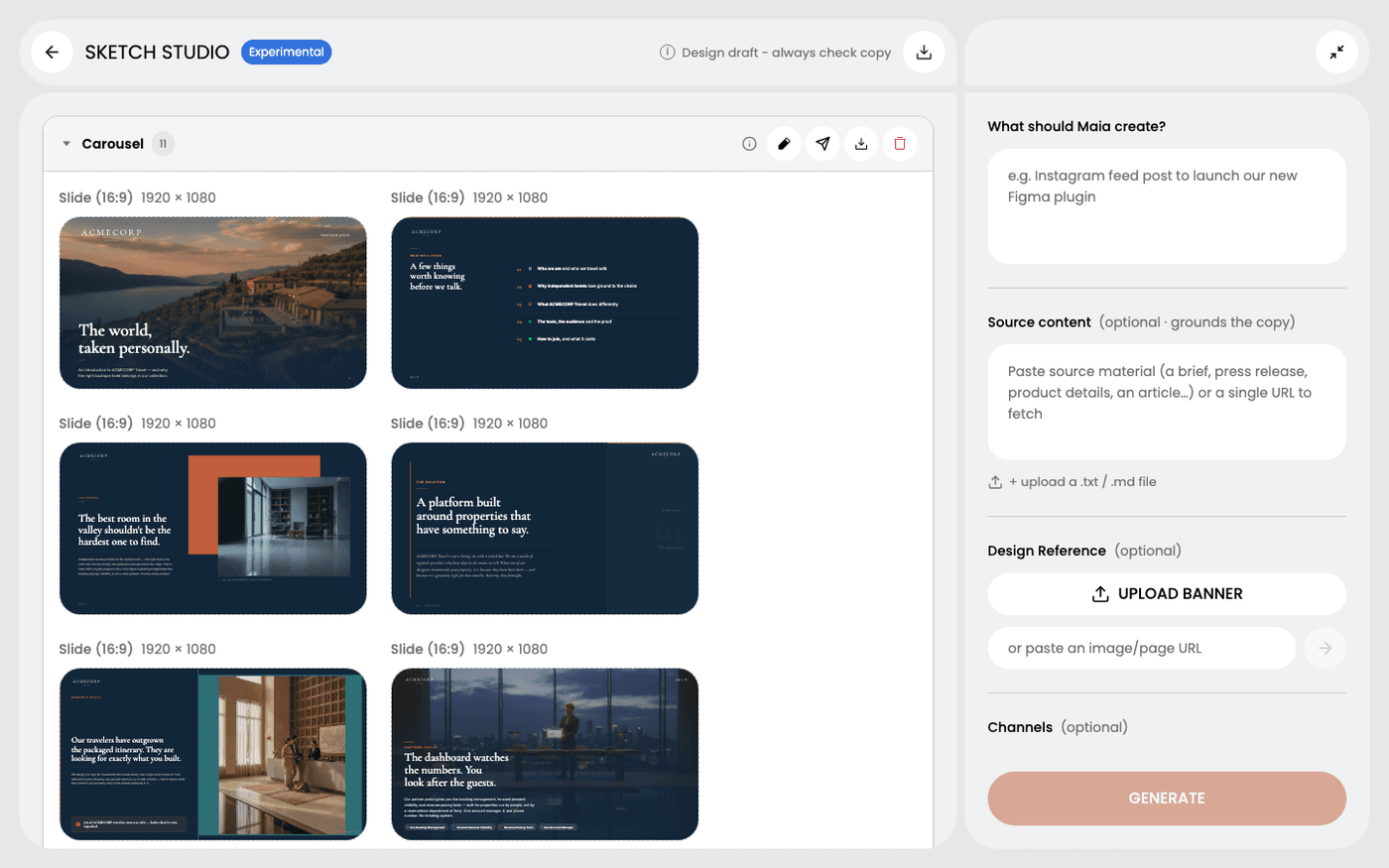Click the Generate button
The height and width of the screenshot is (868, 1389).
(1167, 799)
